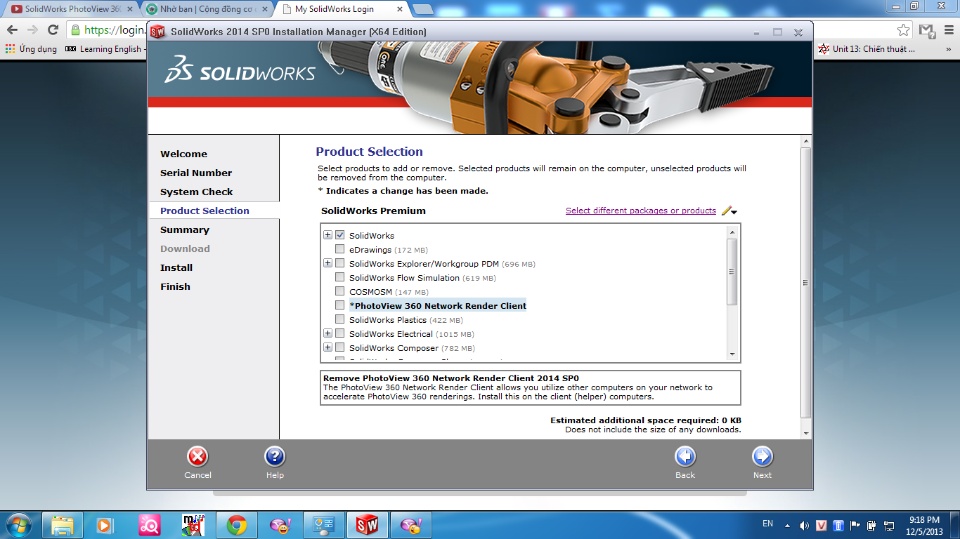Proceed with the Next arrow icon
Screen dimensions: 960x539
point(762,457)
